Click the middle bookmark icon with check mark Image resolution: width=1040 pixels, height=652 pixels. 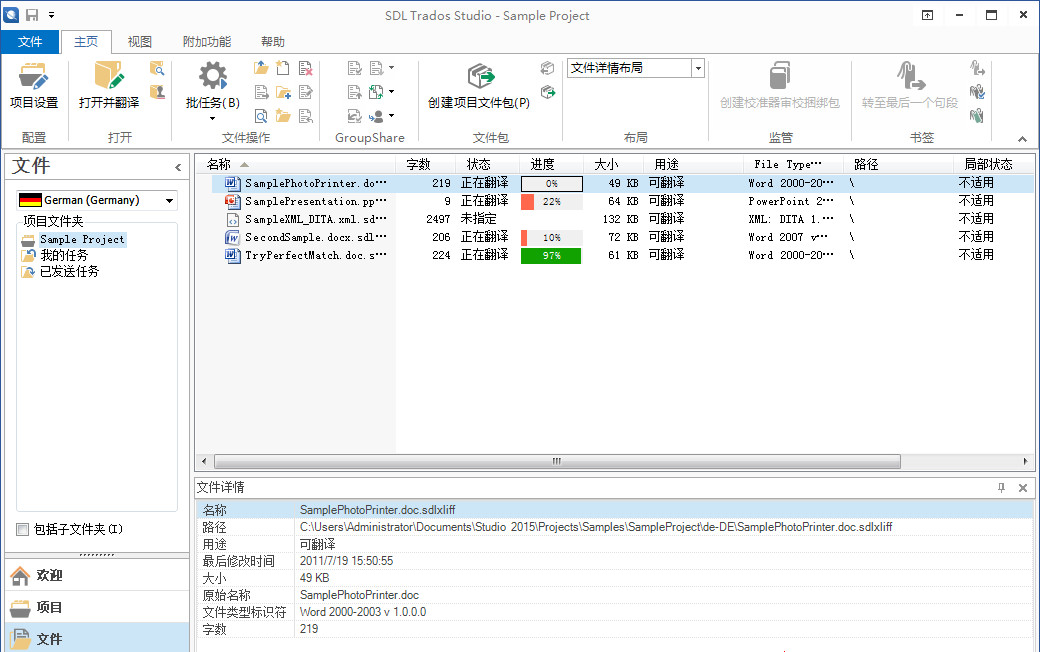977,92
